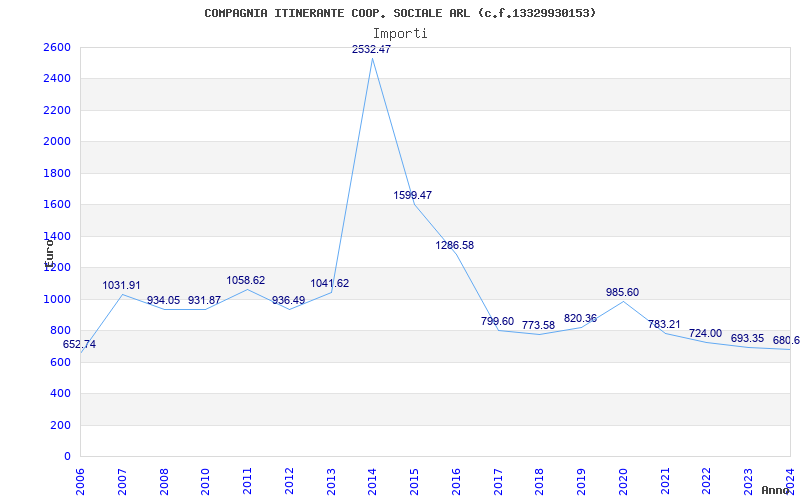
Task: Select the x-axis year 2010
Action: point(206,482)
